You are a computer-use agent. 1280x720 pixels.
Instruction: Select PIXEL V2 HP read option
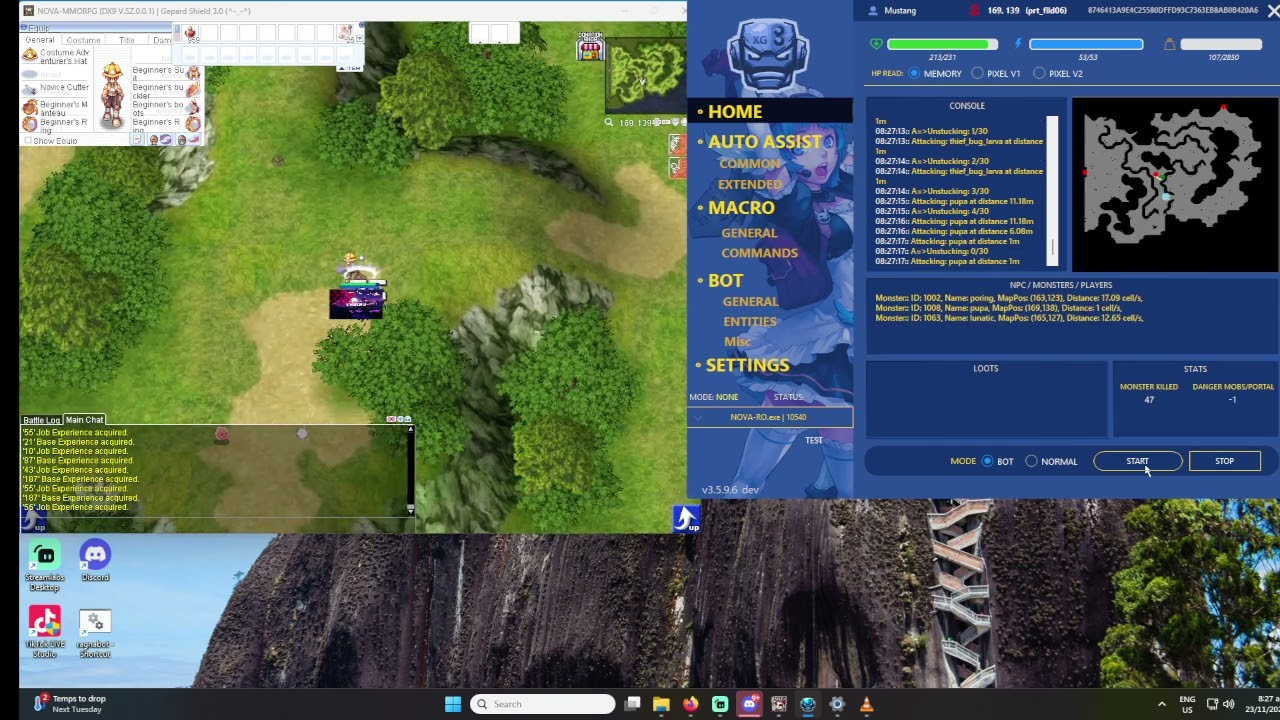pyautogui.click(x=1040, y=73)
